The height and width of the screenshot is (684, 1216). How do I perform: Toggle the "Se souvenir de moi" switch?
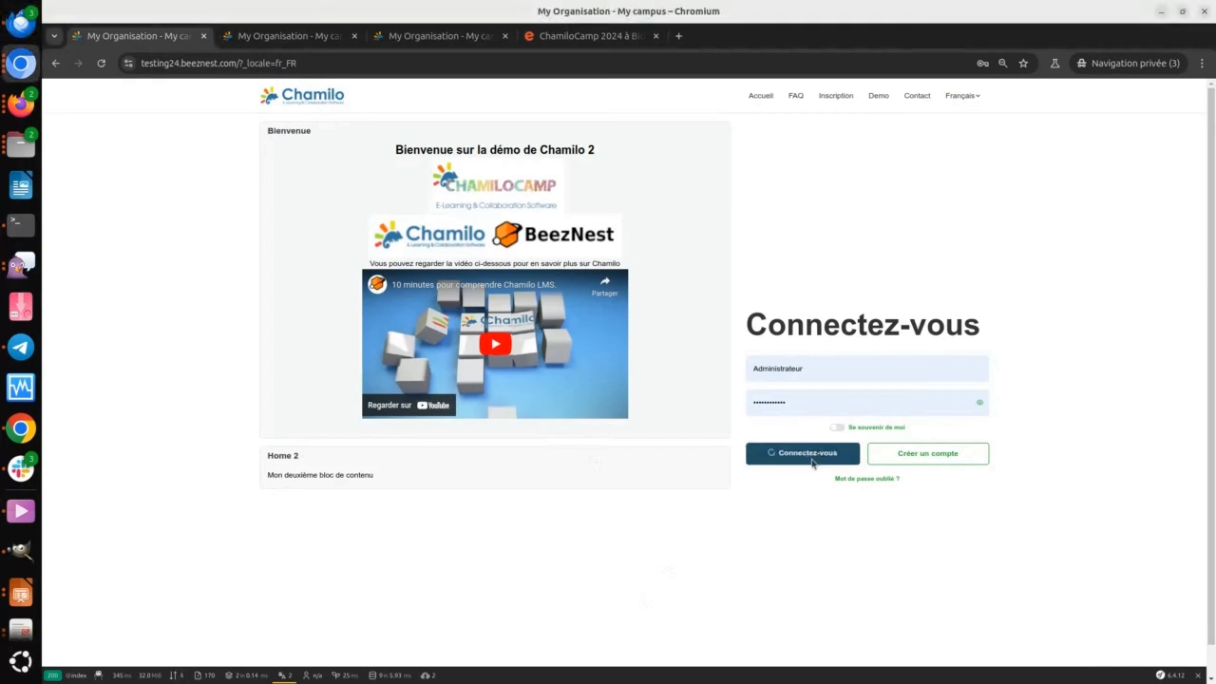pos(837,427)
